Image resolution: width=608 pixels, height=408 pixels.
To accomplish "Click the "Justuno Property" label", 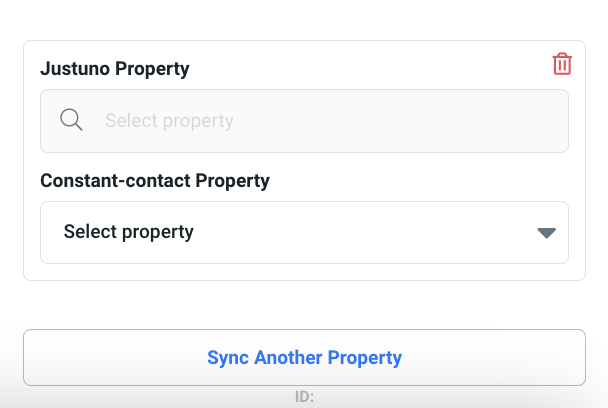I will (x=115, y=69).
